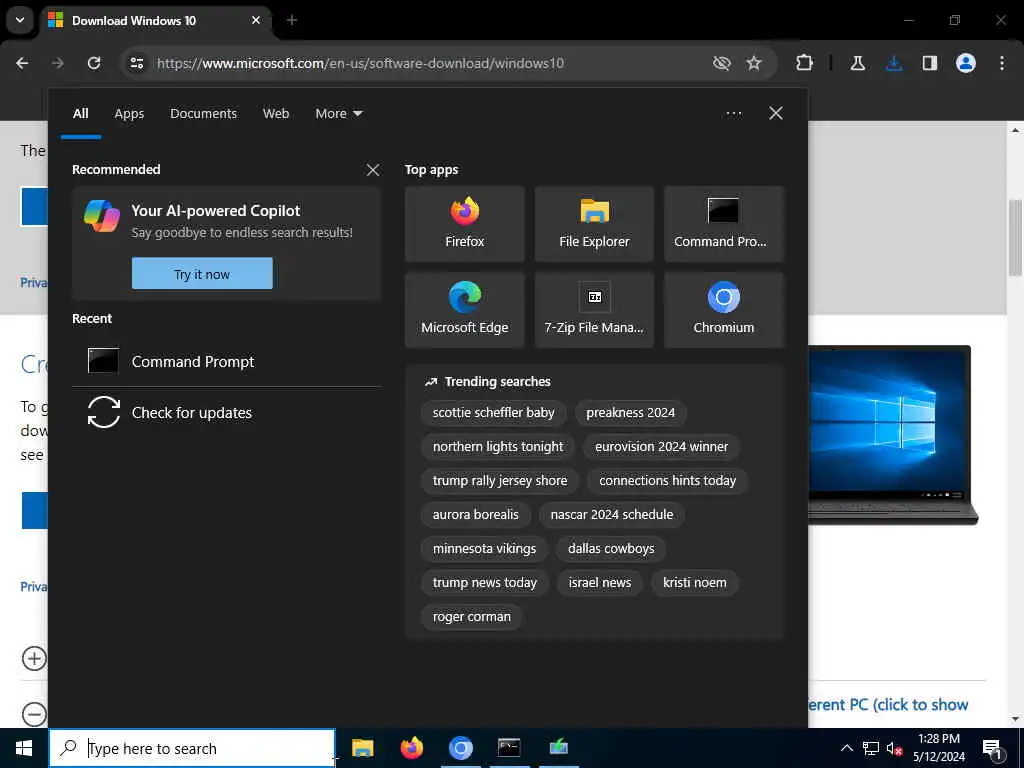Go back in the browser
This screenshot has width=1024, height=768.
[x=22, y=63]
